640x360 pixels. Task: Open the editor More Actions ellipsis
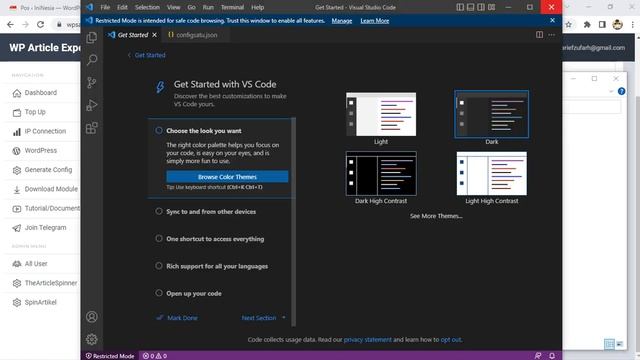(551, 35)
